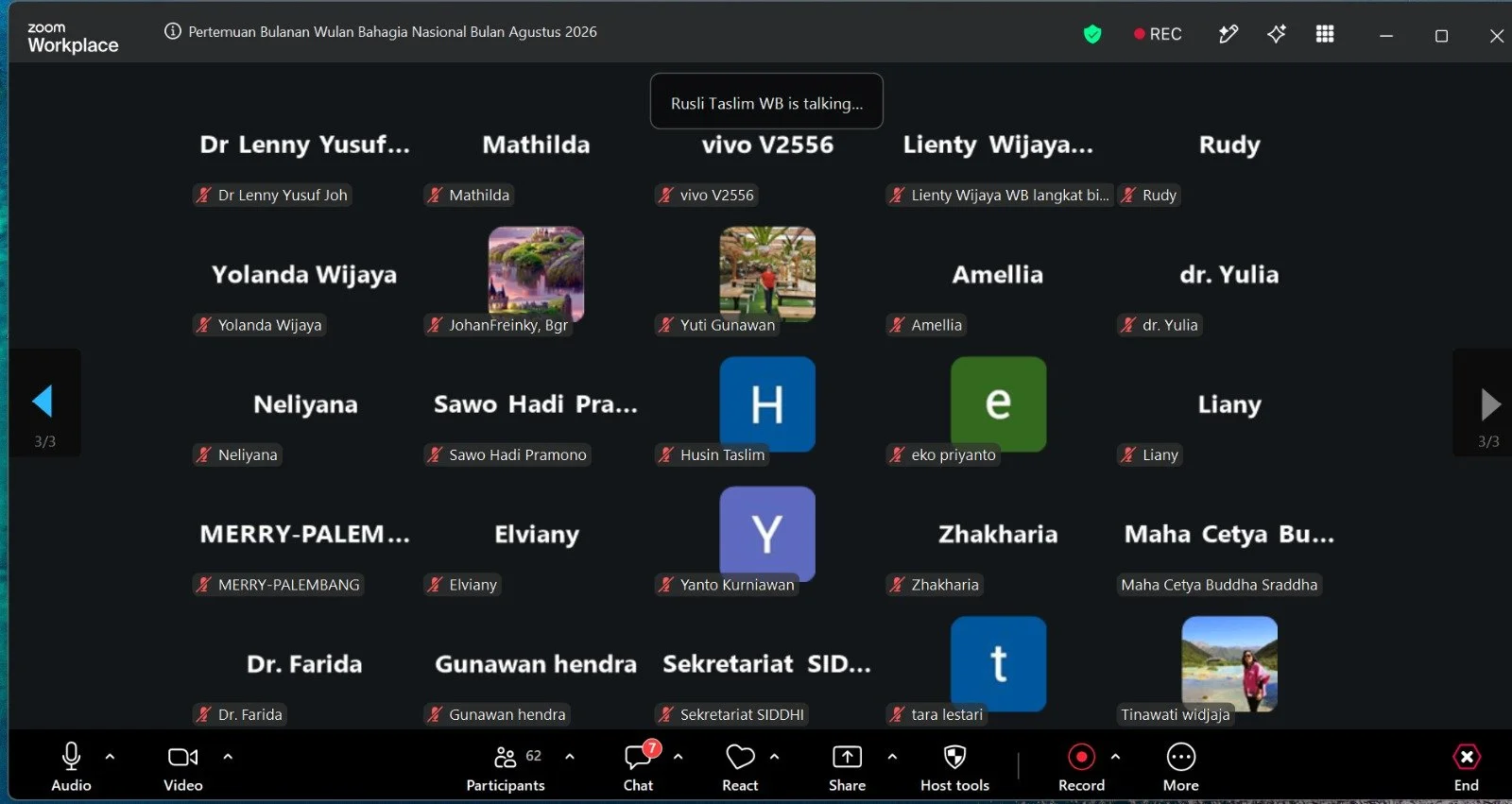1512x804 pixels.
Task: Expand the Chat options arrow
Action: click(x=678, y=757)
